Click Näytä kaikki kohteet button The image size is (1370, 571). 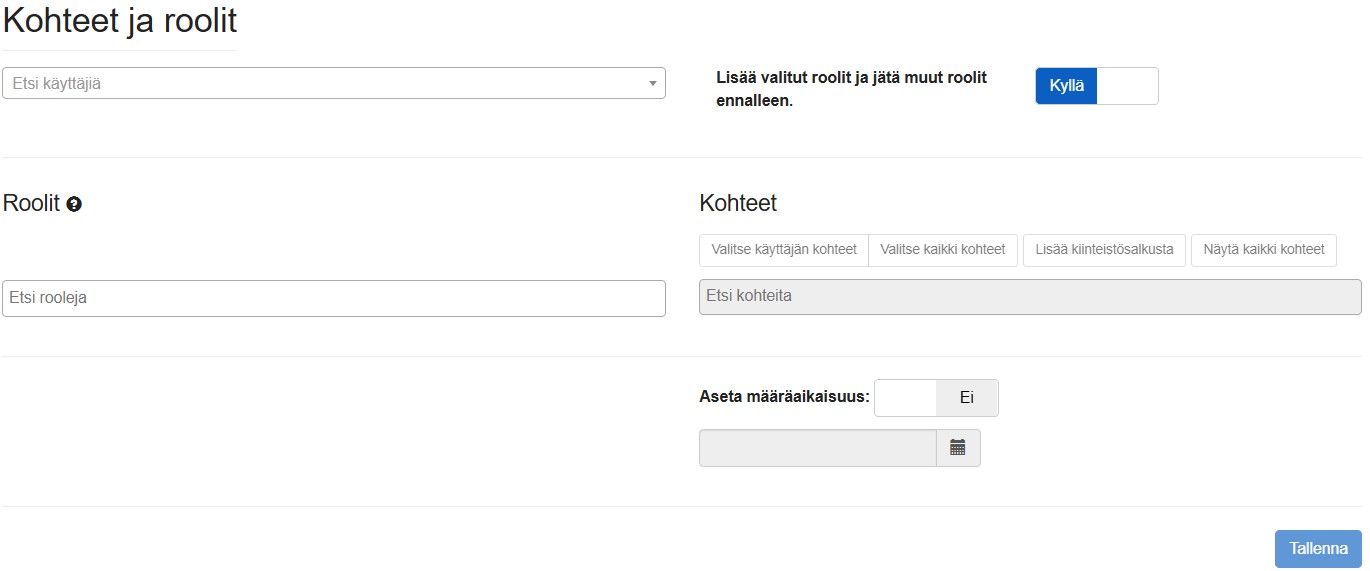pyautogui.click(x=1264, y=250)
